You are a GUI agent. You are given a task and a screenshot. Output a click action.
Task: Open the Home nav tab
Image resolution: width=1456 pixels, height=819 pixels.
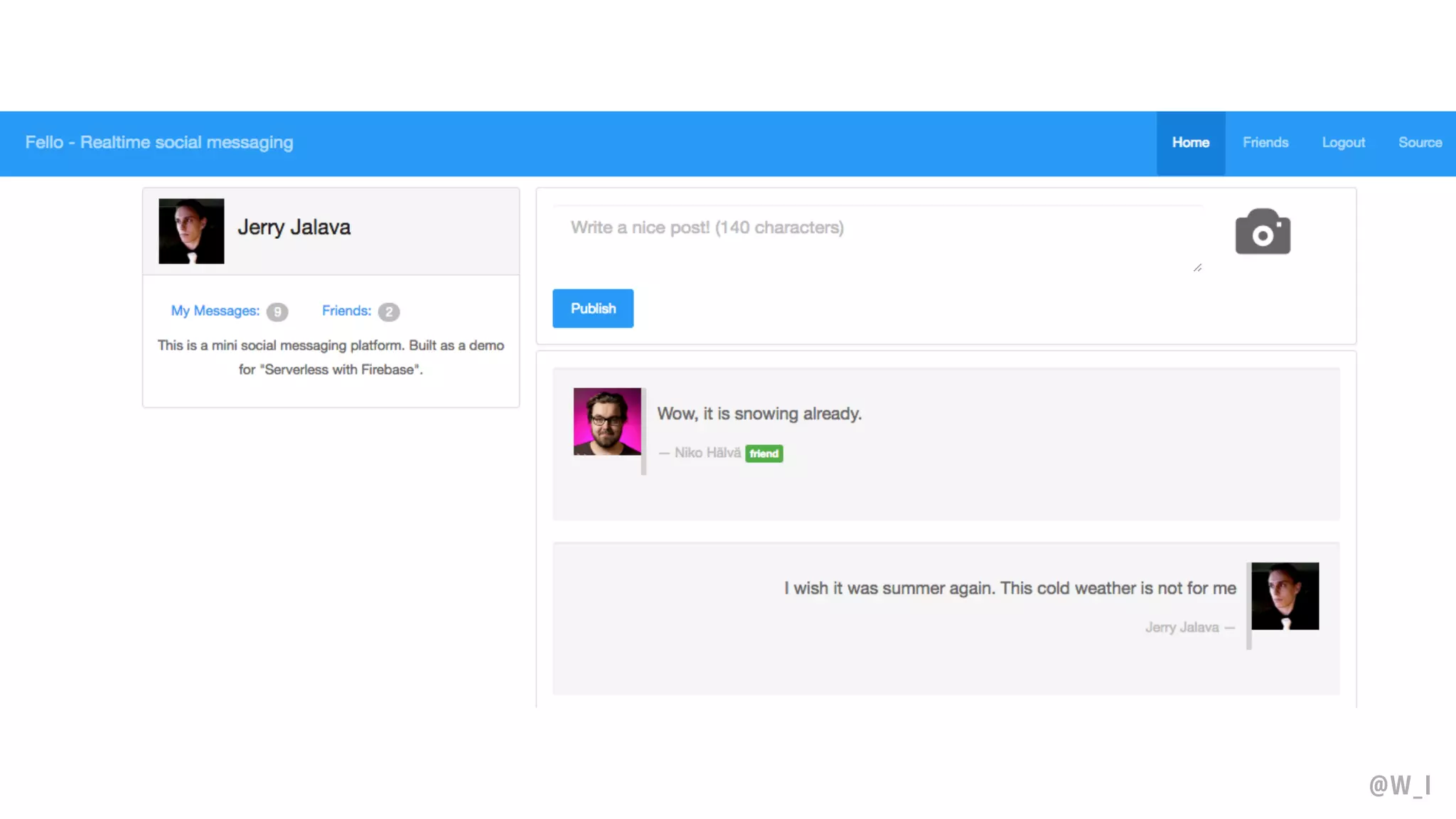pyautogui.click(x=1190, y=143)
